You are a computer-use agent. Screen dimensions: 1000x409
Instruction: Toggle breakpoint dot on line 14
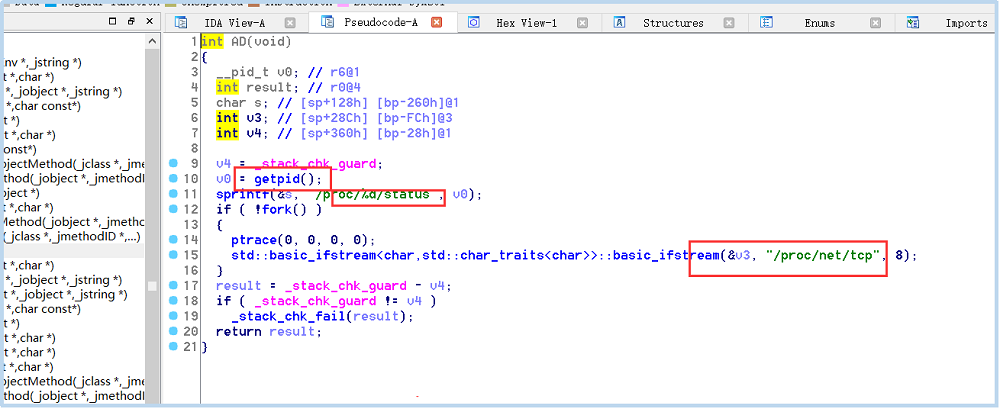click(173, 240)
